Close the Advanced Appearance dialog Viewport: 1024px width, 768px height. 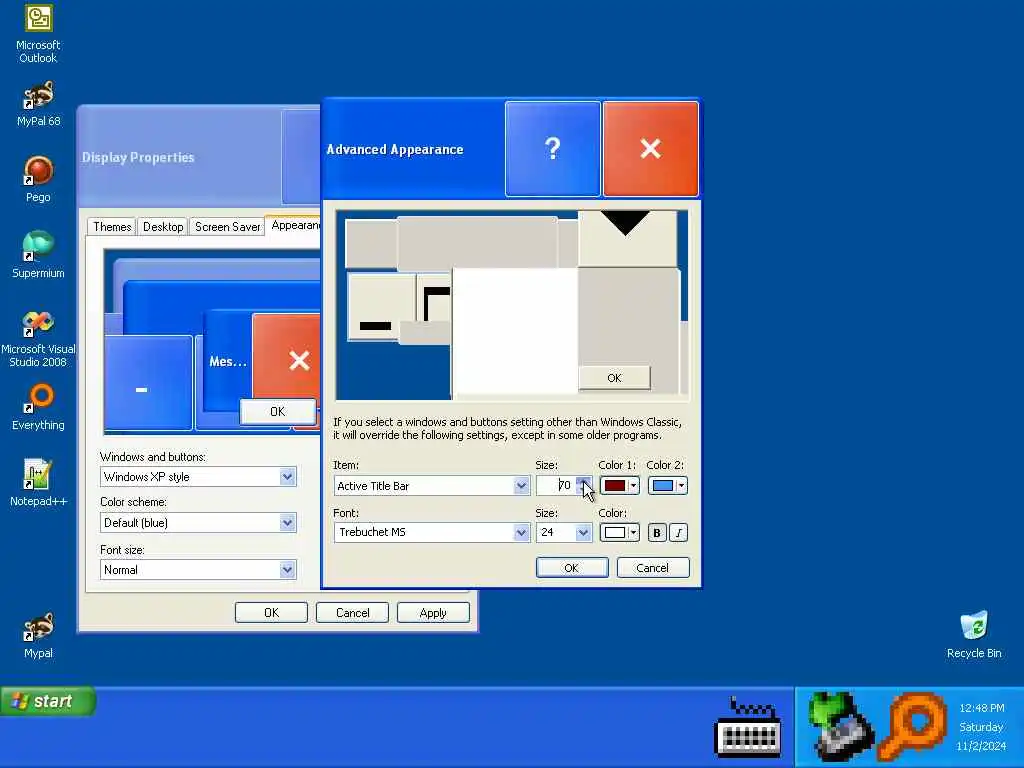pyautogui.click(x=650, y=149)
